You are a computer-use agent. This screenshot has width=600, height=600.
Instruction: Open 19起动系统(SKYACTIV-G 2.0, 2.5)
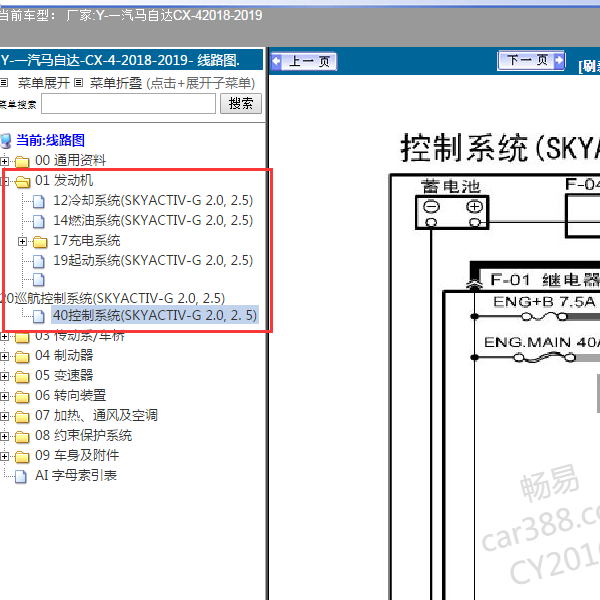153,260
